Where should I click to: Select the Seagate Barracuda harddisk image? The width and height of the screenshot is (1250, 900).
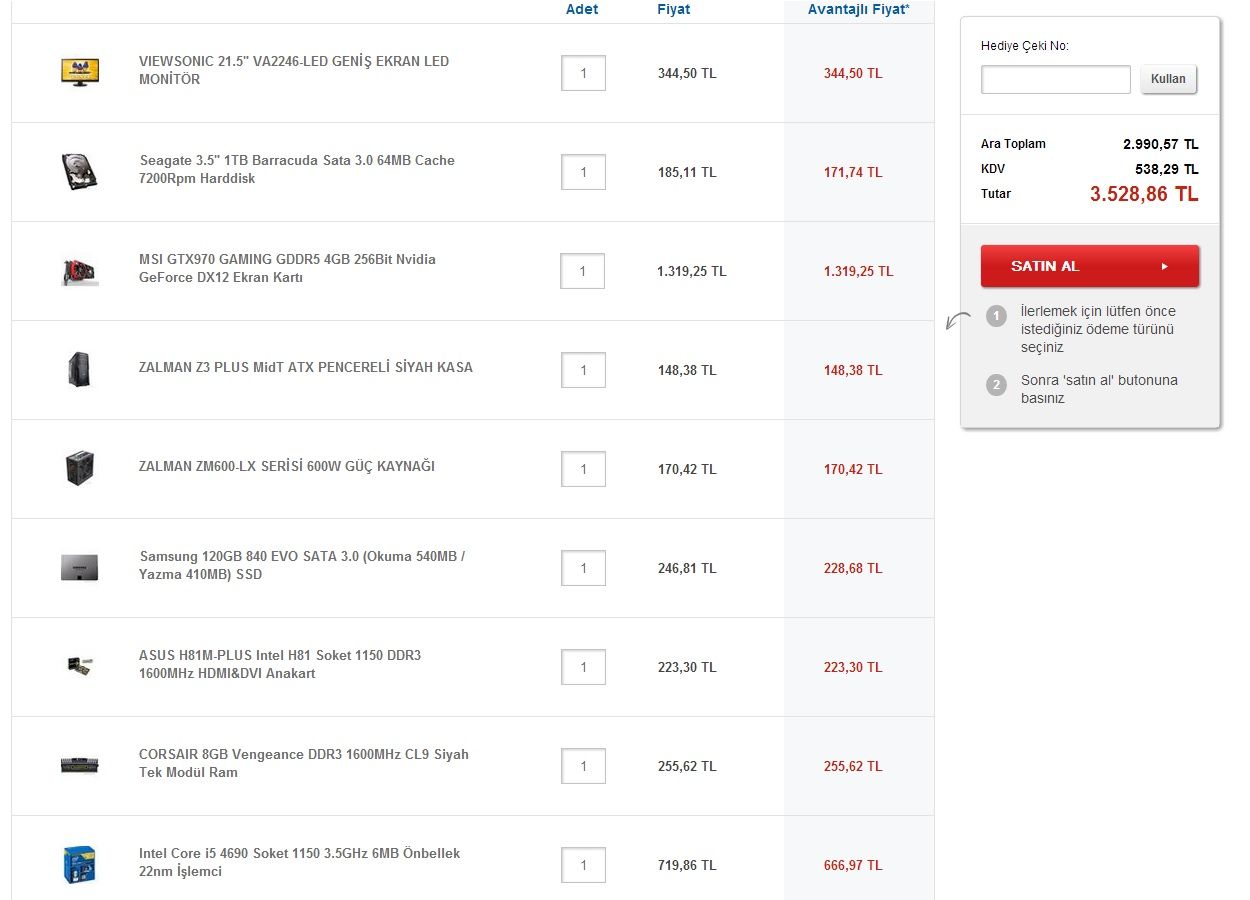(x=79, y=171)
